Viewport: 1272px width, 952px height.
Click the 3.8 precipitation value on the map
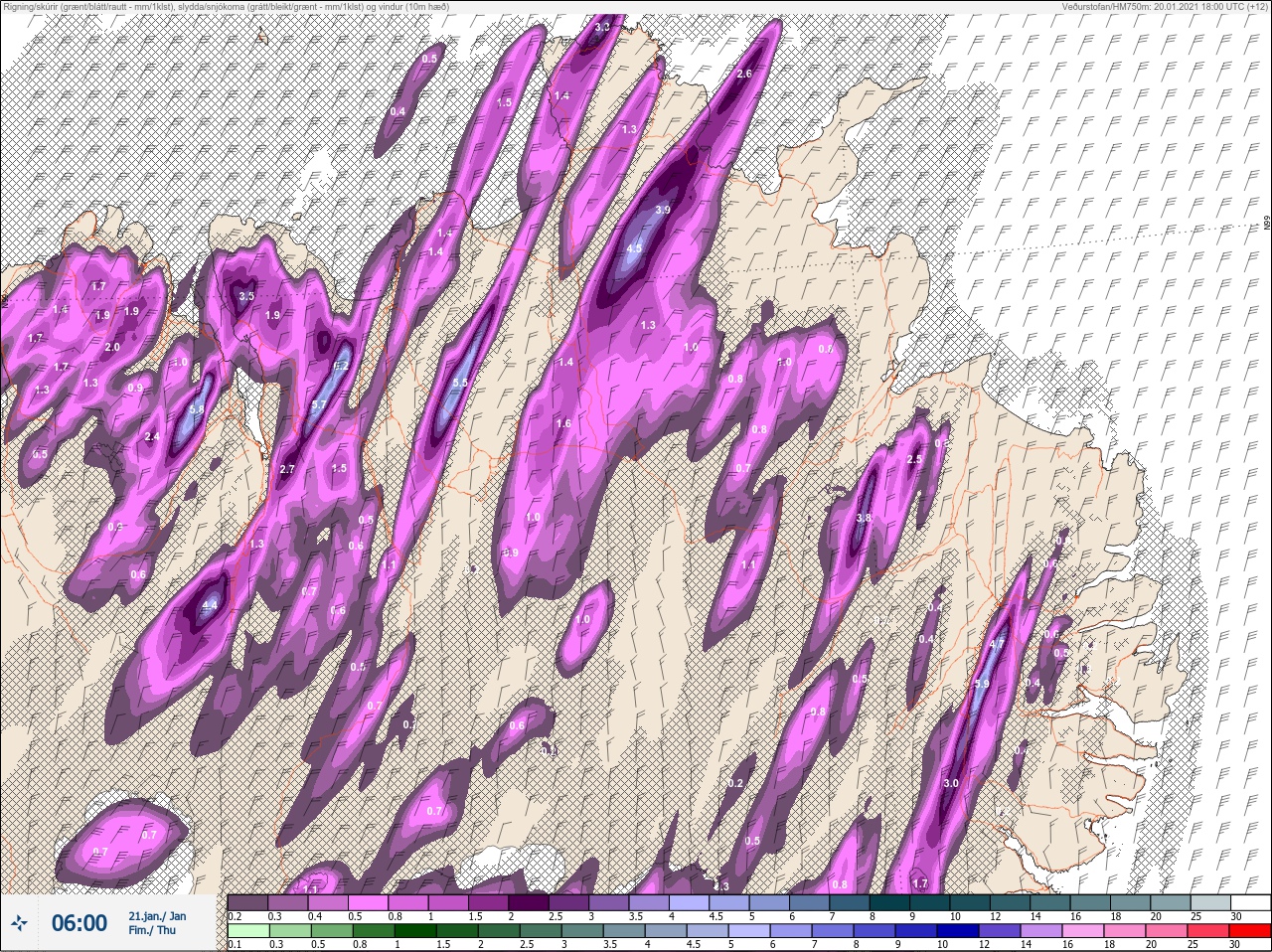(x=864, y=518)
